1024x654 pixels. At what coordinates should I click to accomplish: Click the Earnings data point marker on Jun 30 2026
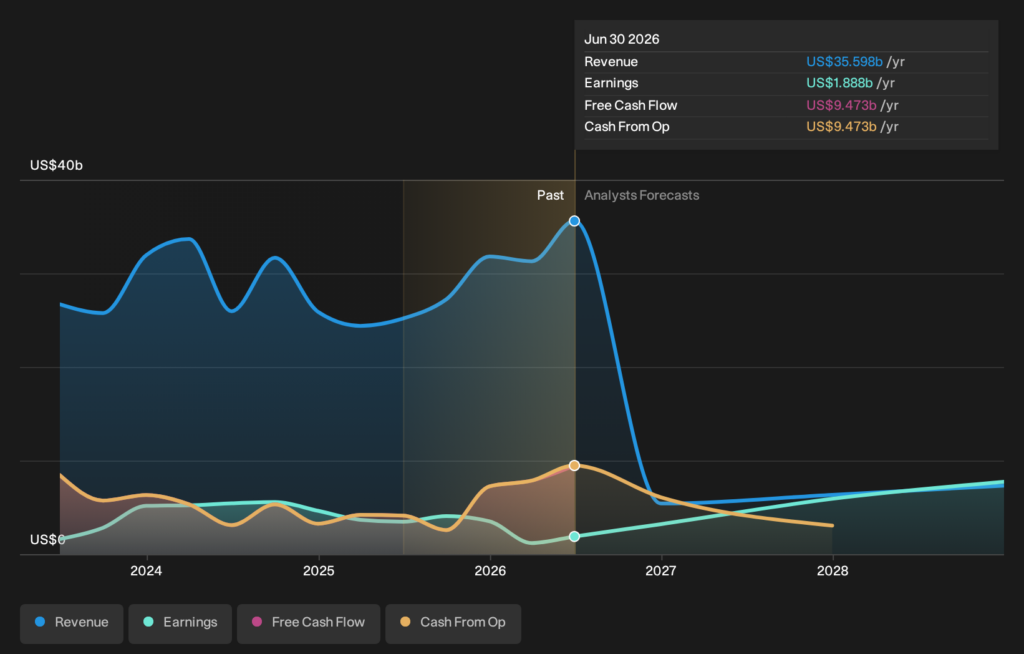[574, 536]
